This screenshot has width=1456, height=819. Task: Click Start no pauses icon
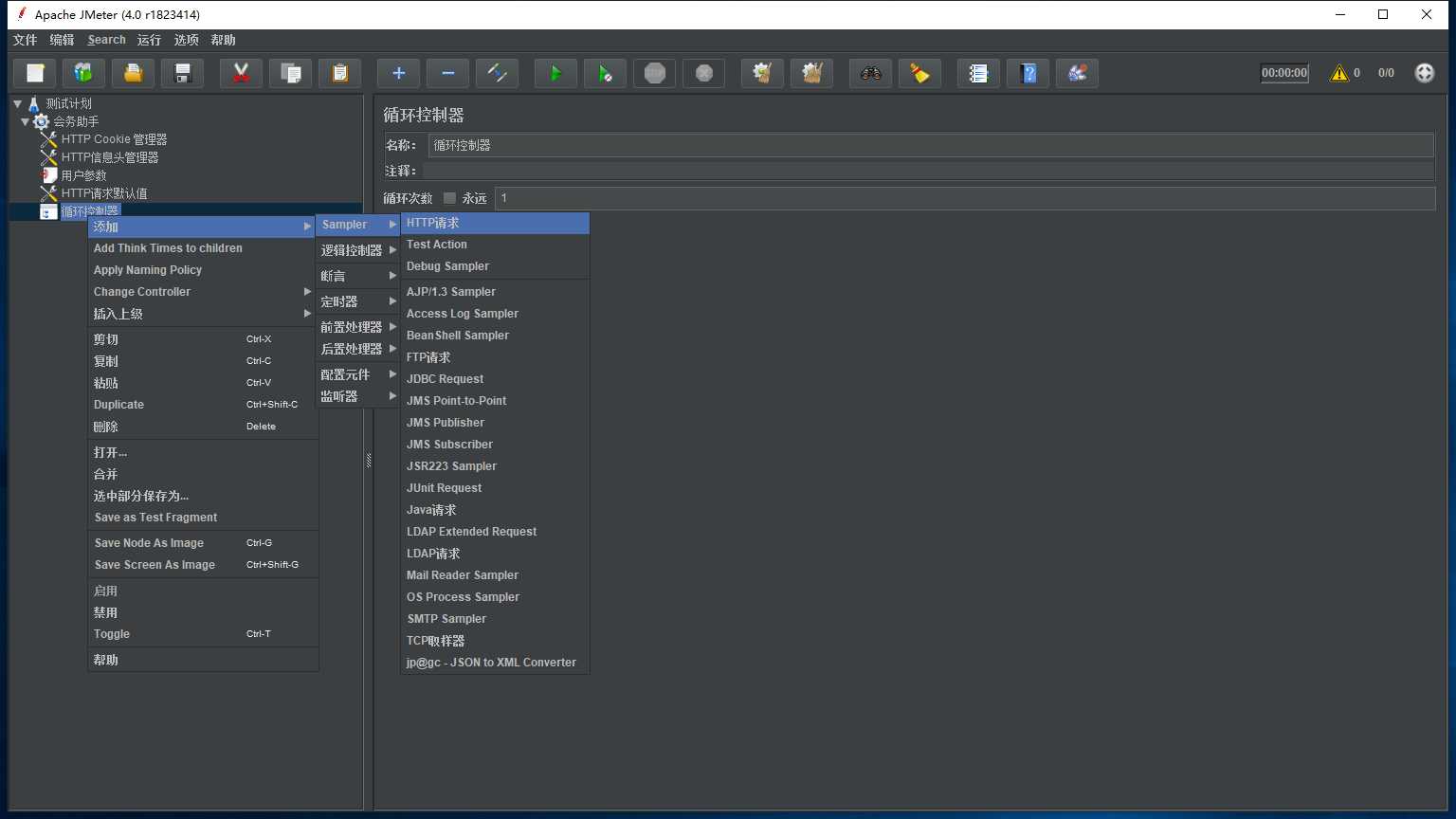[x=605, y=73]
